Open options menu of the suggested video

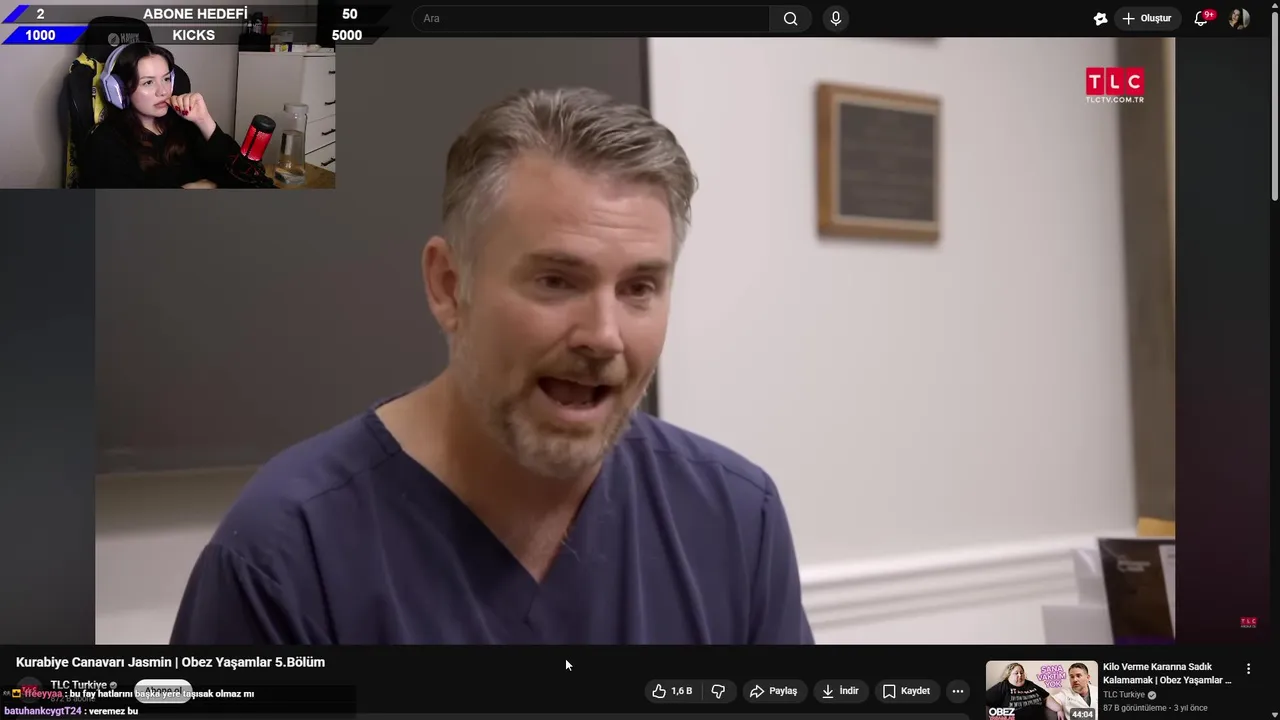pos(1248,668)
